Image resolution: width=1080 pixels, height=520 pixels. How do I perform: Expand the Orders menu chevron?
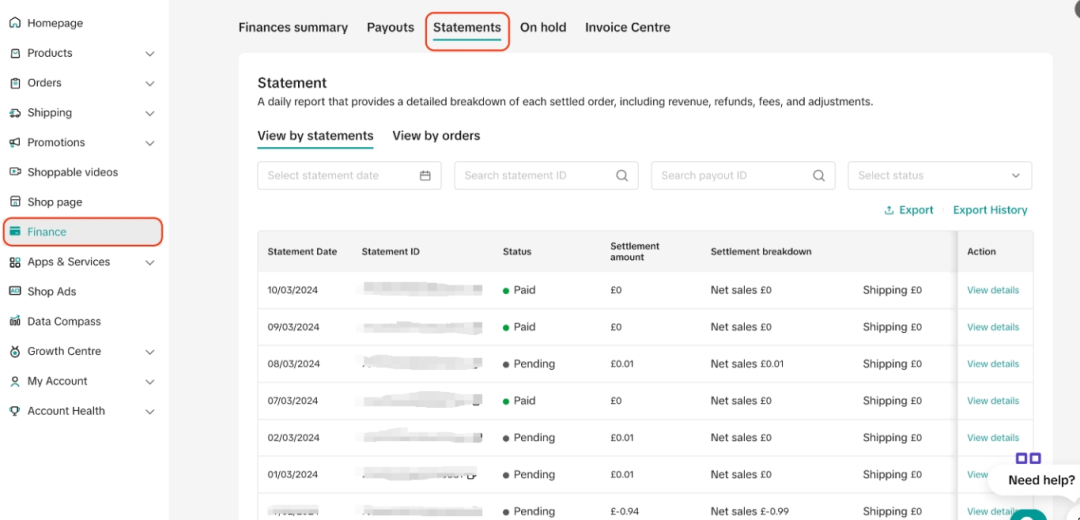tap(150, 83)
